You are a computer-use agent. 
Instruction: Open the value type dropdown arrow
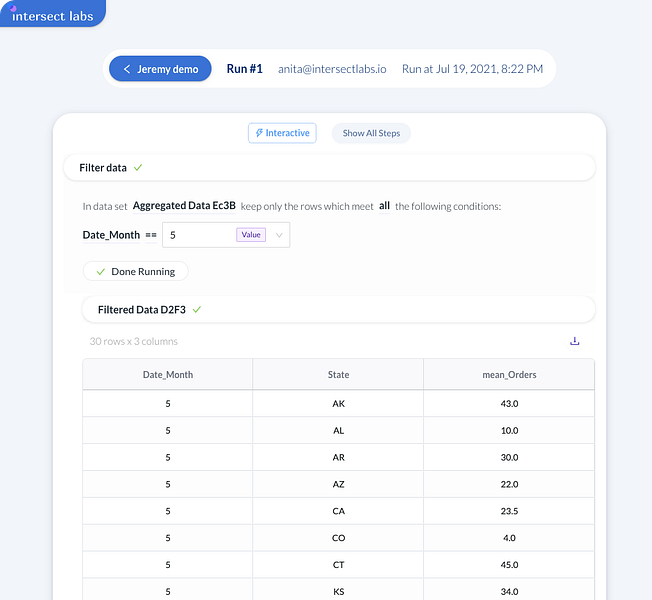(x=279, y=235)
